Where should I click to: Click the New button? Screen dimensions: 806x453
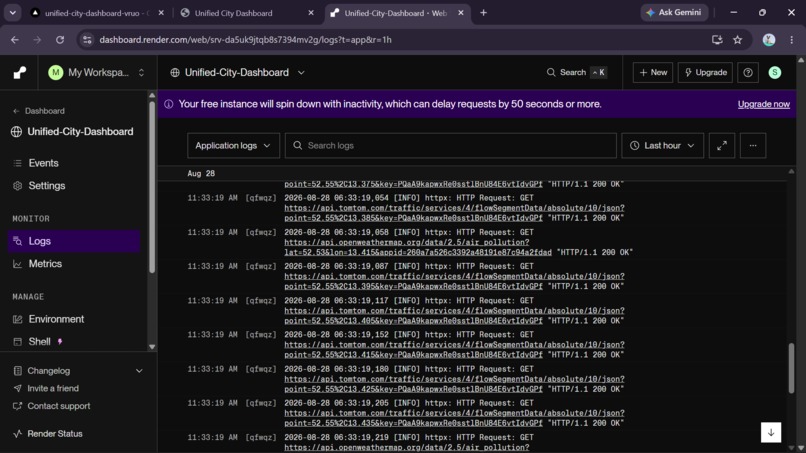[653, 73]
